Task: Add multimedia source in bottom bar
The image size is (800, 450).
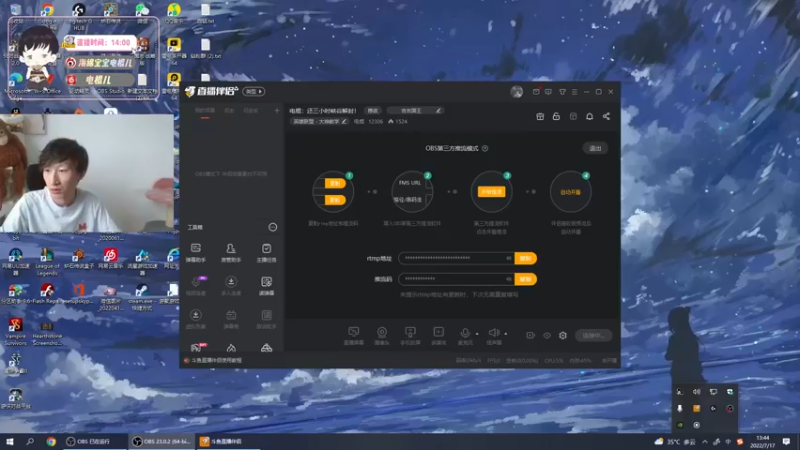Action: pyautogui.click(x=438, y=336)
